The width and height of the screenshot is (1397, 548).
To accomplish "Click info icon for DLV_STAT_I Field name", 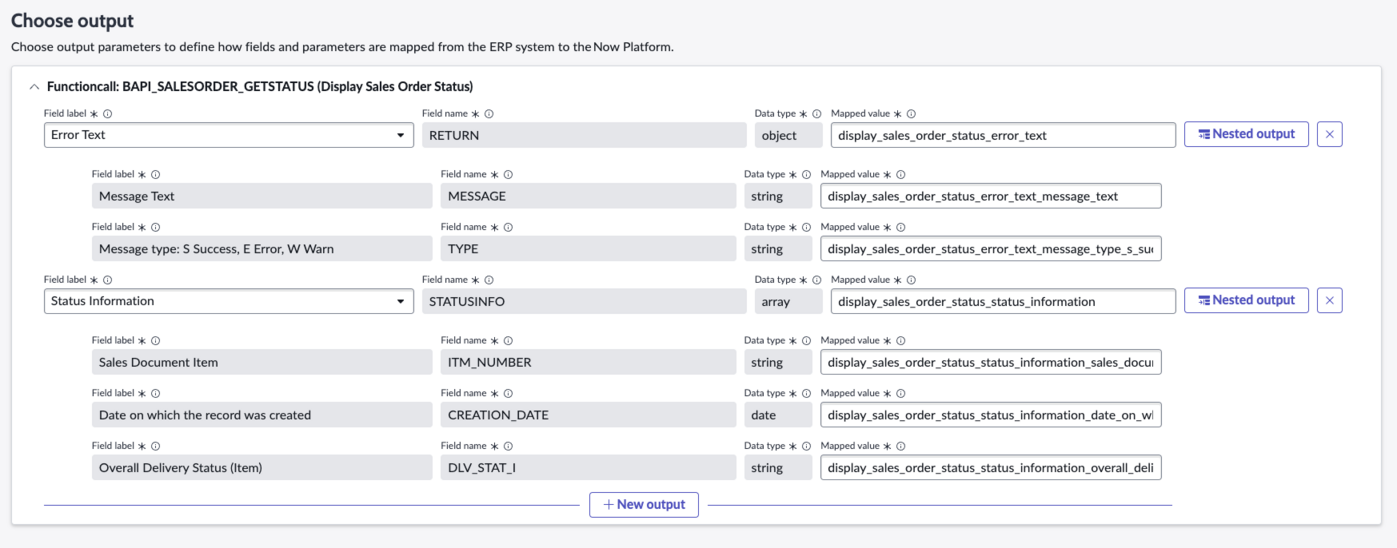I will pyautogui.click(x=508, y=446).
